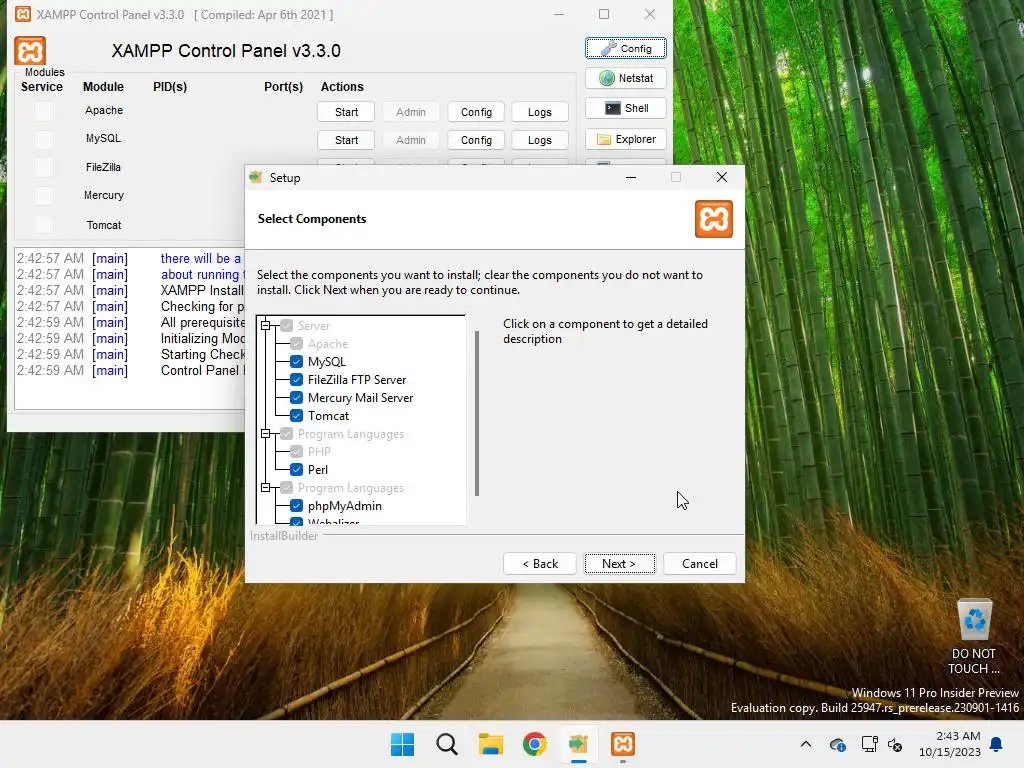The height and width of the screenshot is (768, 1024).
Task: Start the Apache module
Action: pyautogui.click(x=346, y=112)
